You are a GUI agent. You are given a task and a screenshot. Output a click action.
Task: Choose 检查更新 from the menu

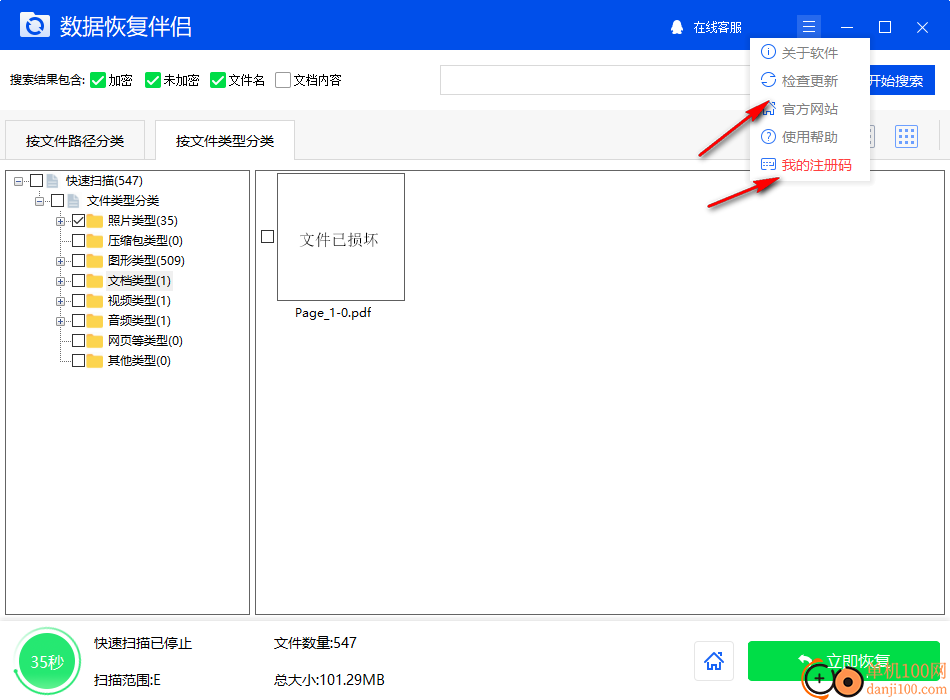click(x=809, y=81)
